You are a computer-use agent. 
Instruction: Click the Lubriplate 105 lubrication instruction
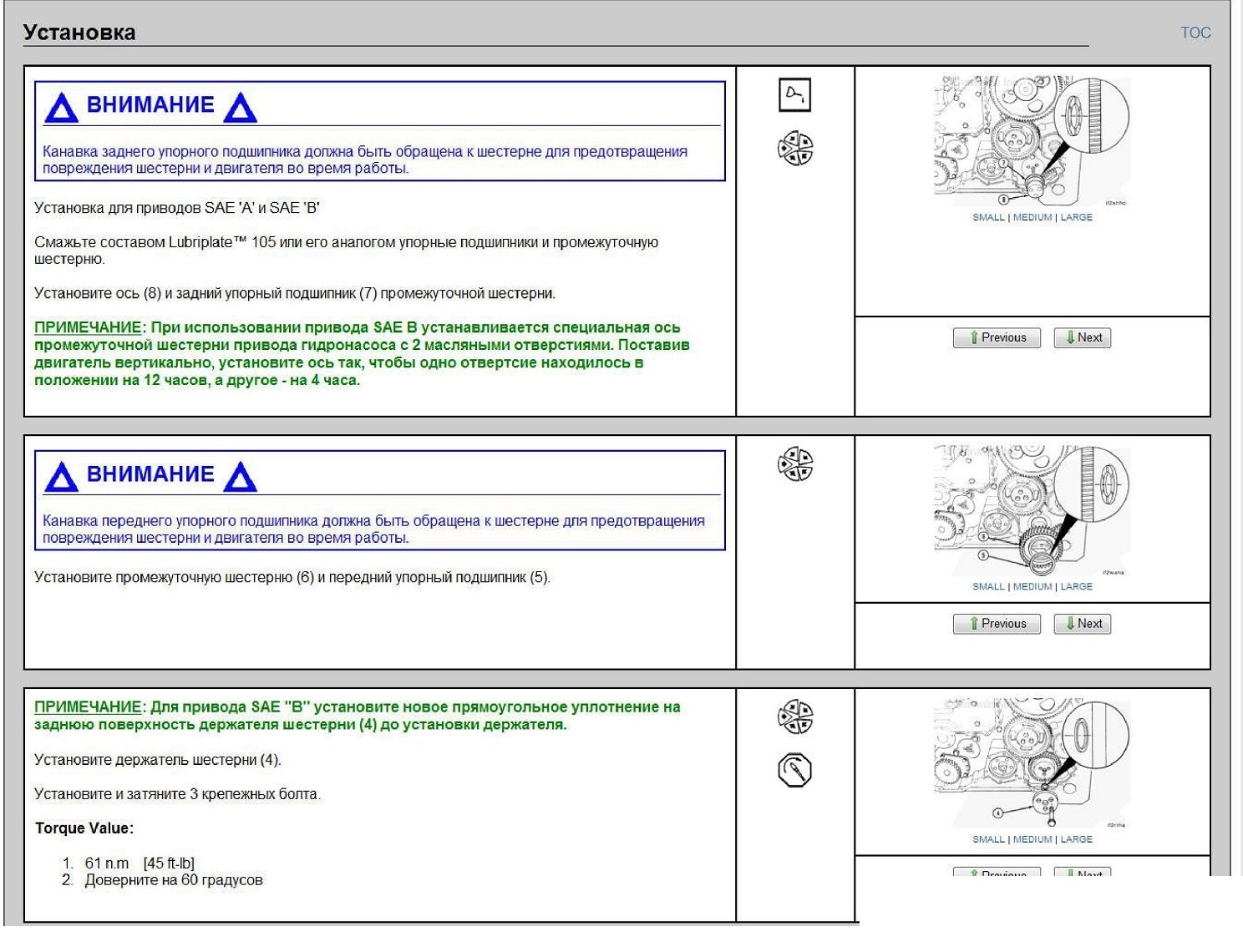coord(346,251)
